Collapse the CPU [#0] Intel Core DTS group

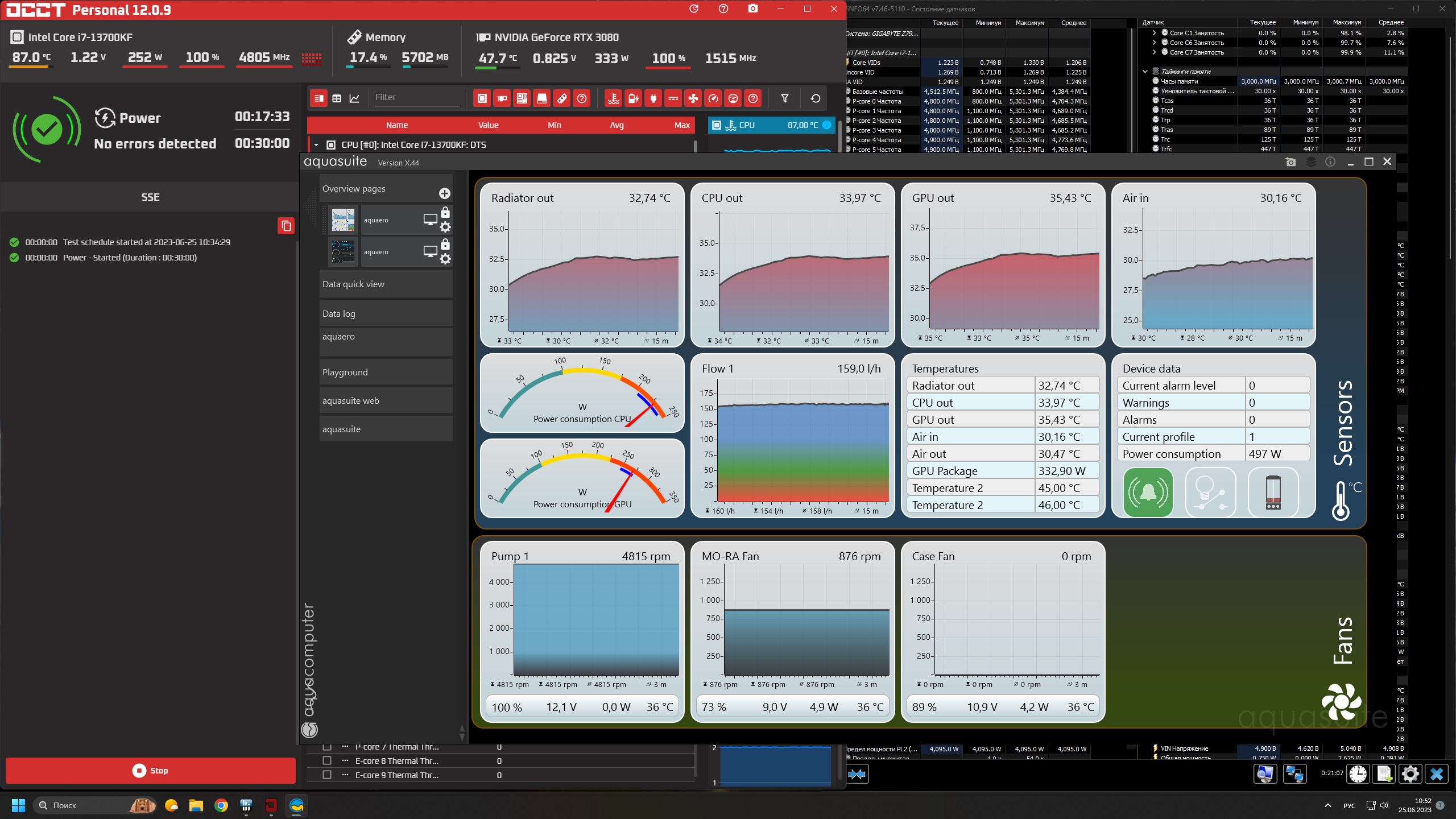(x=316, y=145)
